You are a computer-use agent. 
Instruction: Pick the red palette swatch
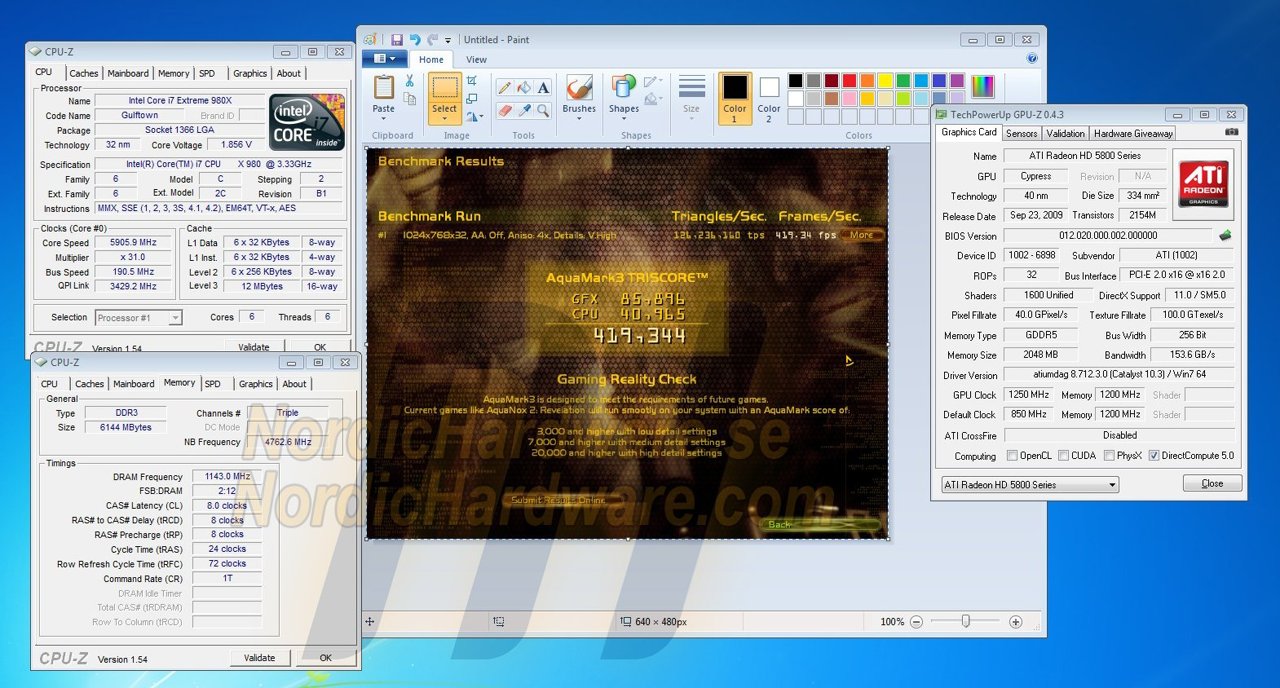pos(849,81)
